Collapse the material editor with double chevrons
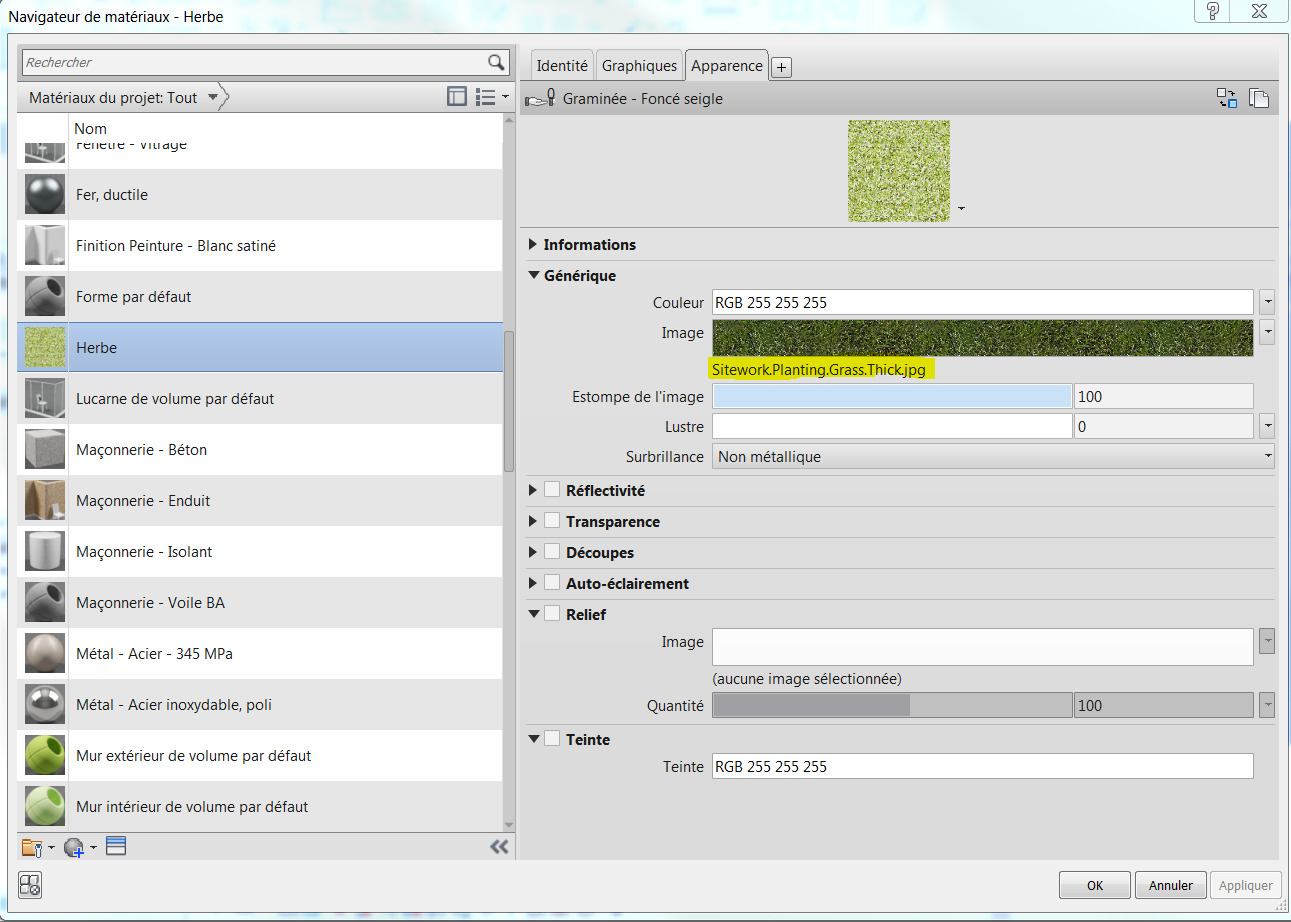This screenshot has width=1291, height=922. 499,847
